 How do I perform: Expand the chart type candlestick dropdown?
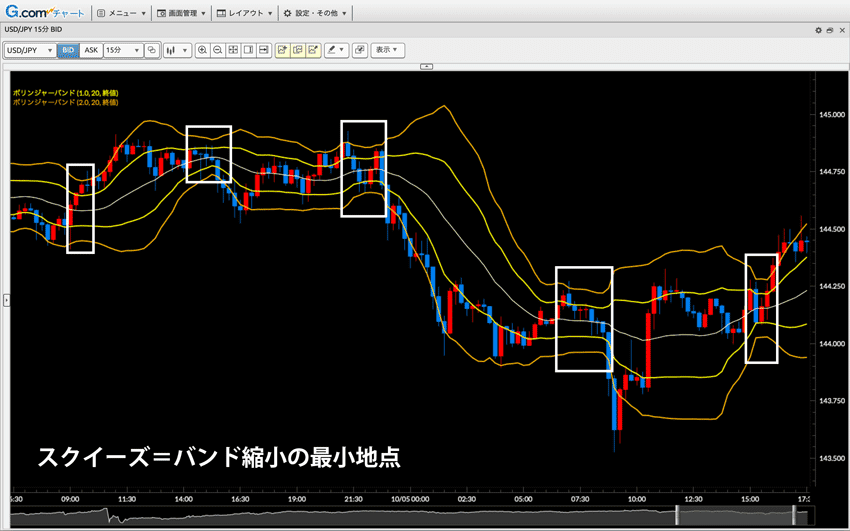[177, 49]
